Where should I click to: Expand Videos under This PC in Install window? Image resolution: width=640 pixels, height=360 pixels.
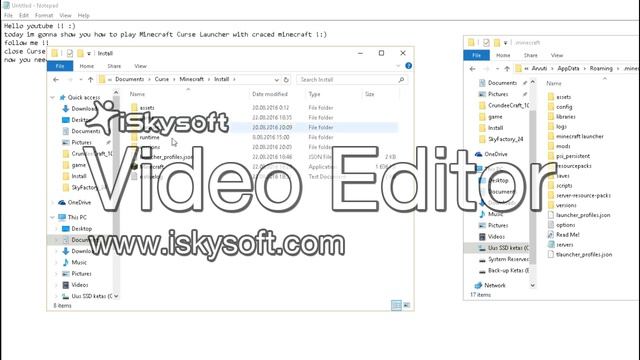[x=57, y=285]
